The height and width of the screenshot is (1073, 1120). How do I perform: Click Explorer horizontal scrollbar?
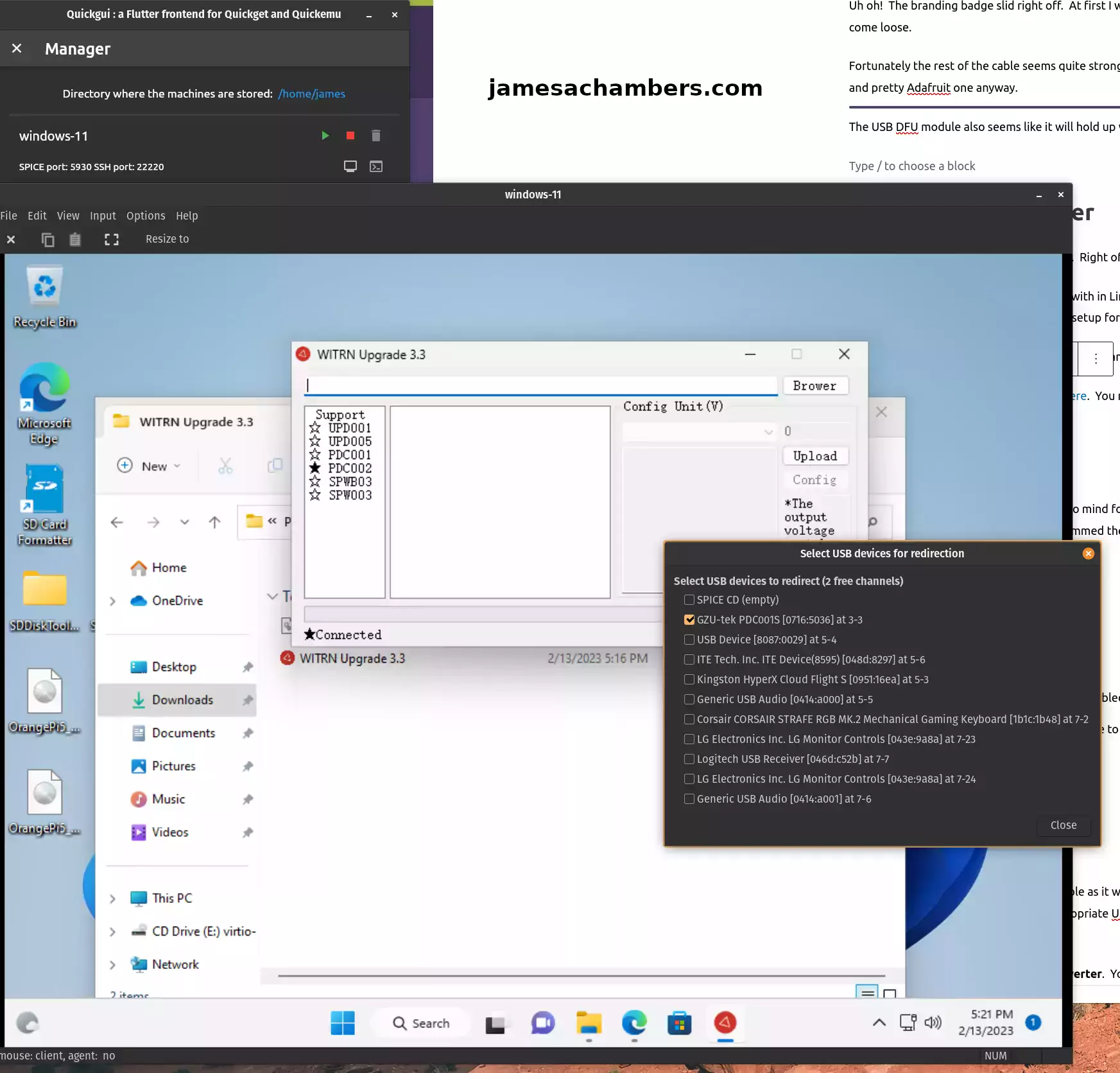pyautogui.click(x=582, y=975)
